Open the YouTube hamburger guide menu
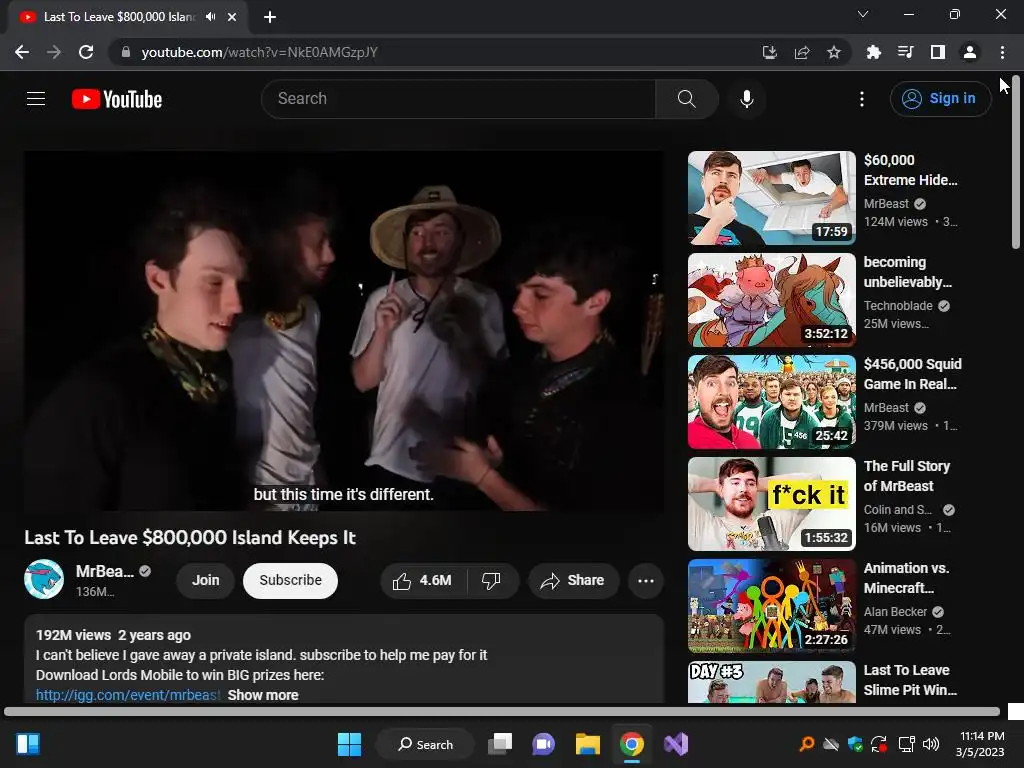This screenshot has width=1024, height=768. click(36, 99)
